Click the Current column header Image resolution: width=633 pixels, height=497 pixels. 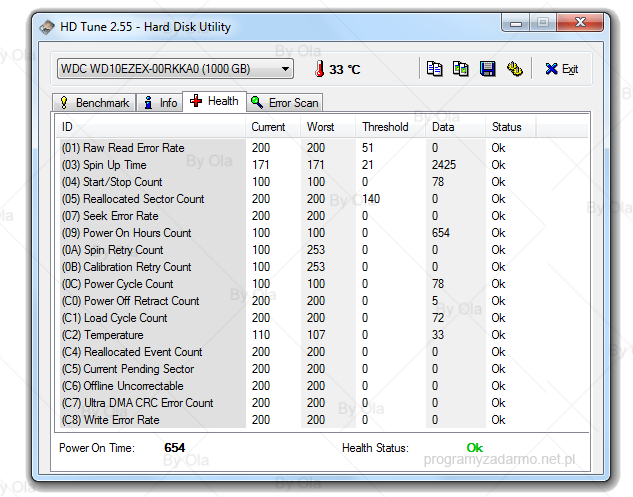coord(273,127)
